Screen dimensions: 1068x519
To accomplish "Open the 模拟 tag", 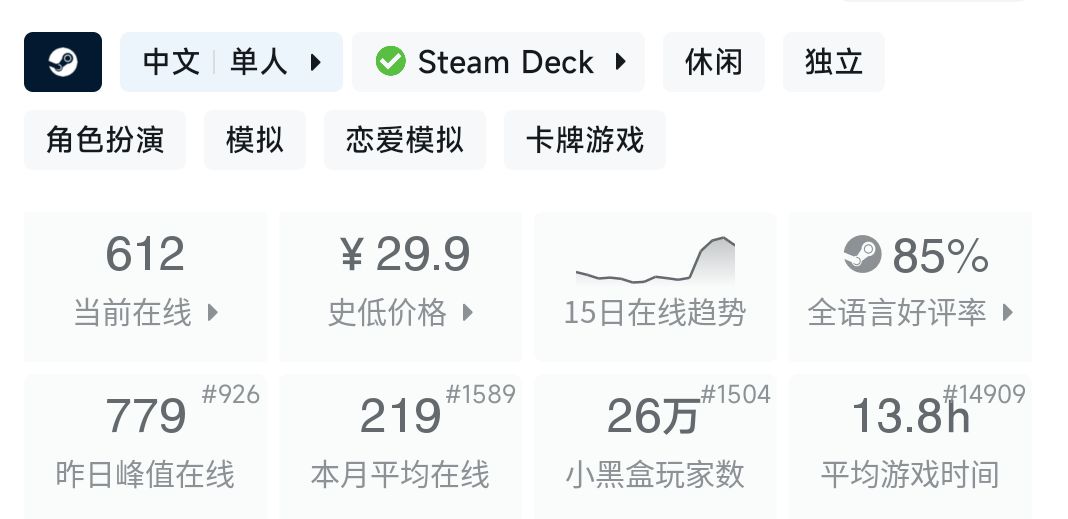I will coord(255,140).
